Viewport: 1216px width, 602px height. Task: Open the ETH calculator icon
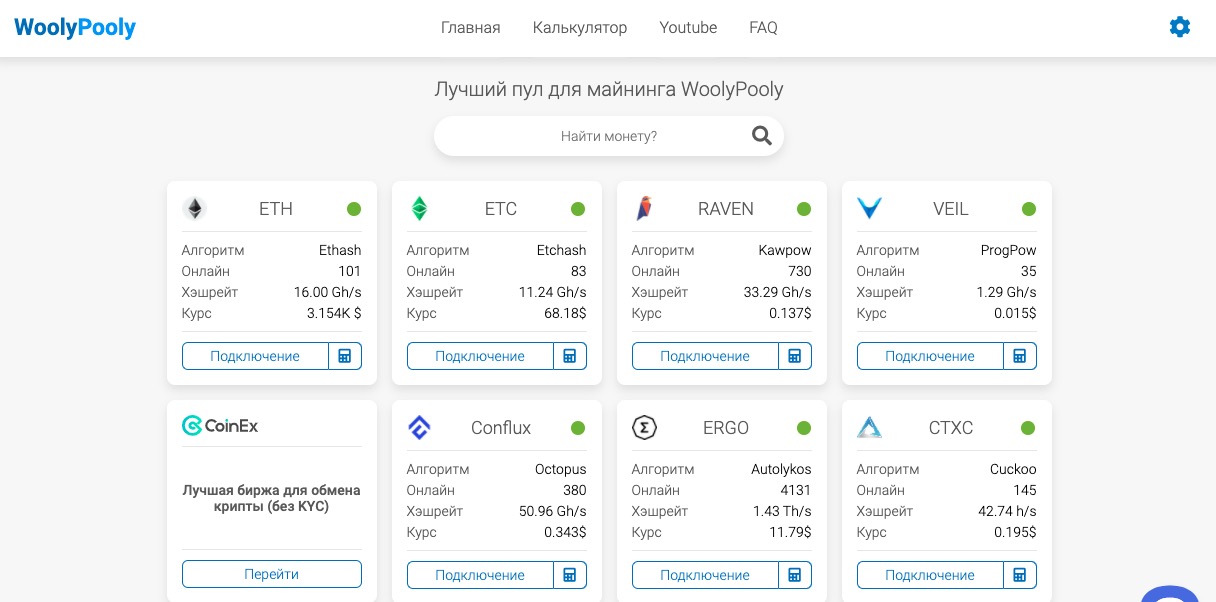(x=345, y=356)
